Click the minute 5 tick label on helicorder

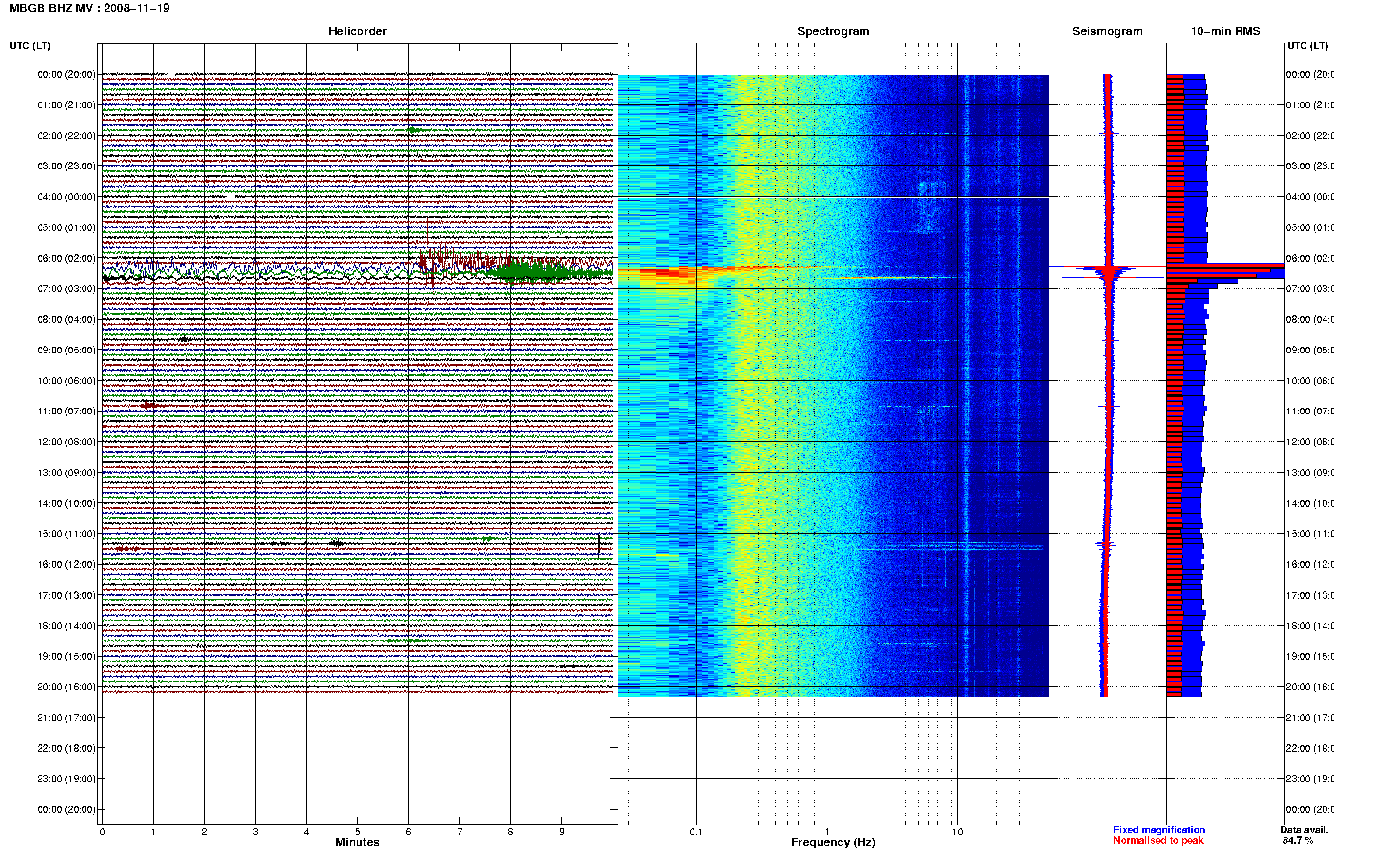tap(357, 832)
